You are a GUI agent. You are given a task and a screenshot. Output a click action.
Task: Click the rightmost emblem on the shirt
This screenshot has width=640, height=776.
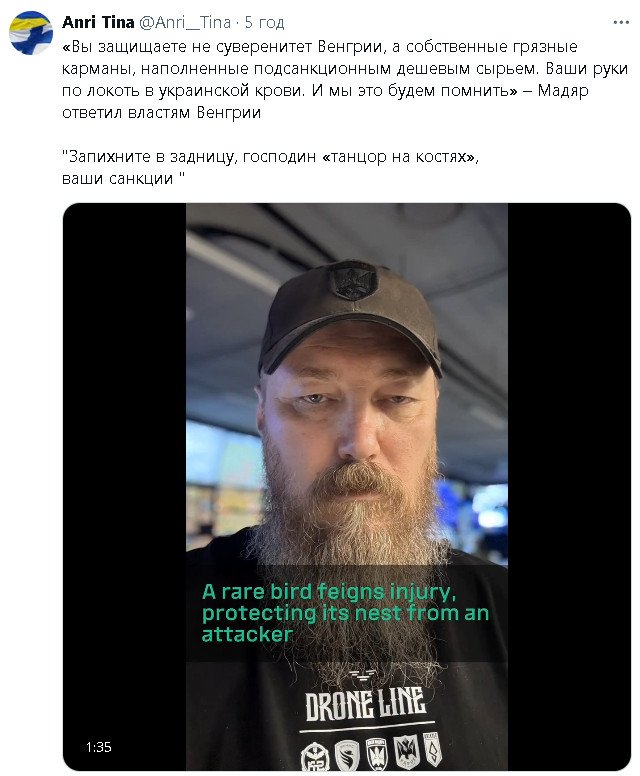[x=433, y=748]
